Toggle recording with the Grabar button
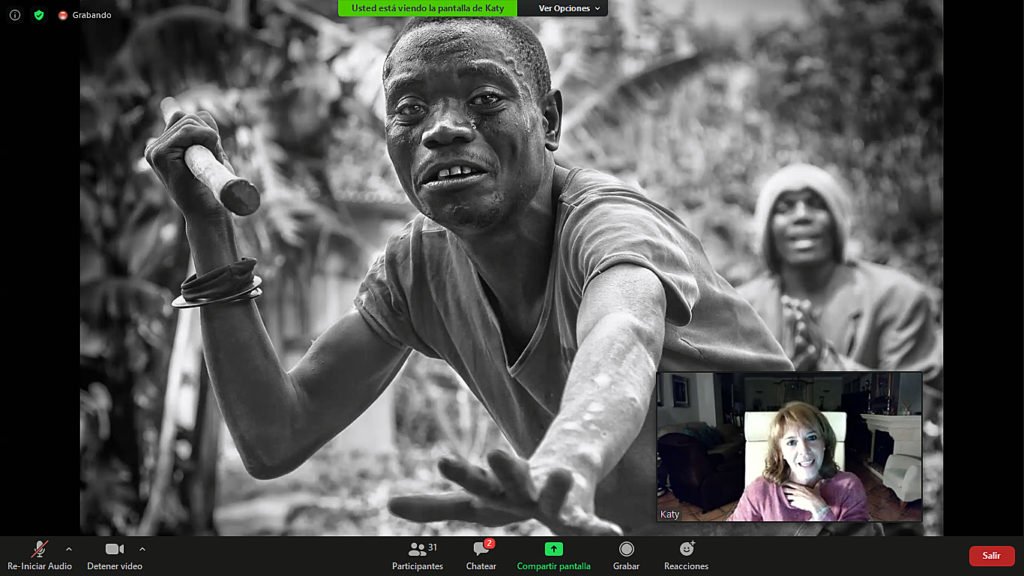Viewport: 1024px width, 576px height. coord(626,555)
